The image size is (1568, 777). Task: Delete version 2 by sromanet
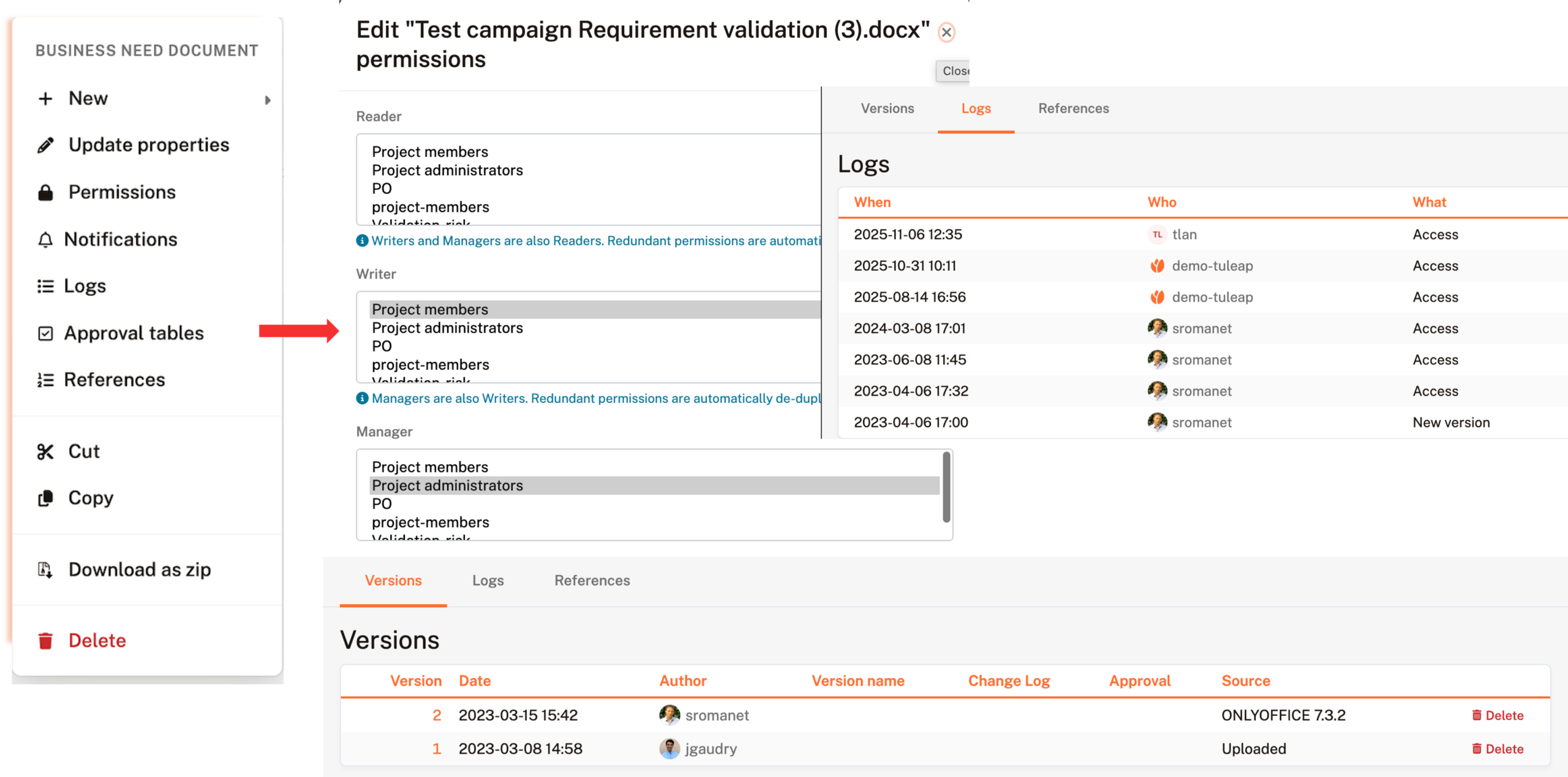[1498, 715]
